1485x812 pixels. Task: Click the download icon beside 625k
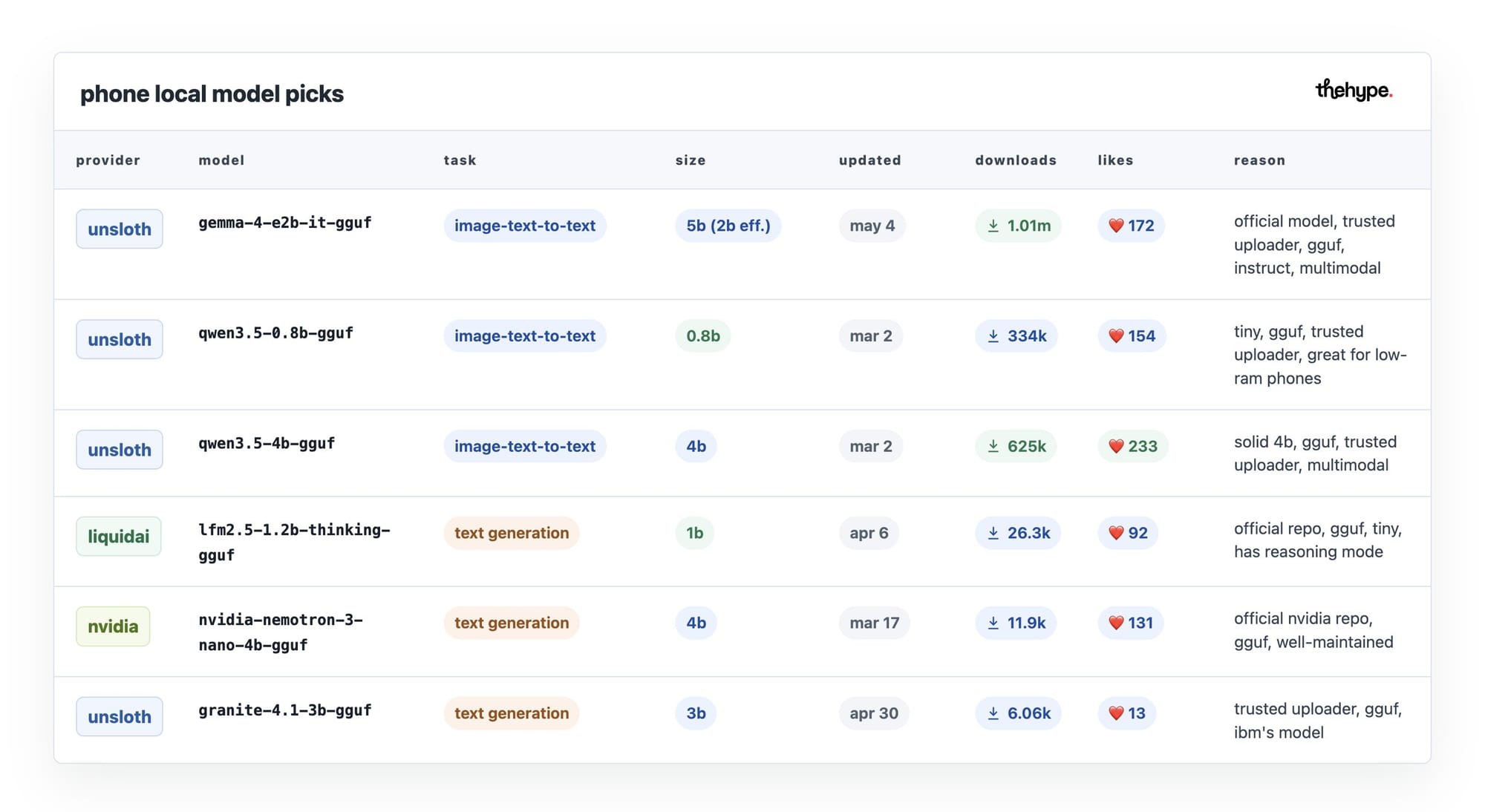click(993, 446)
